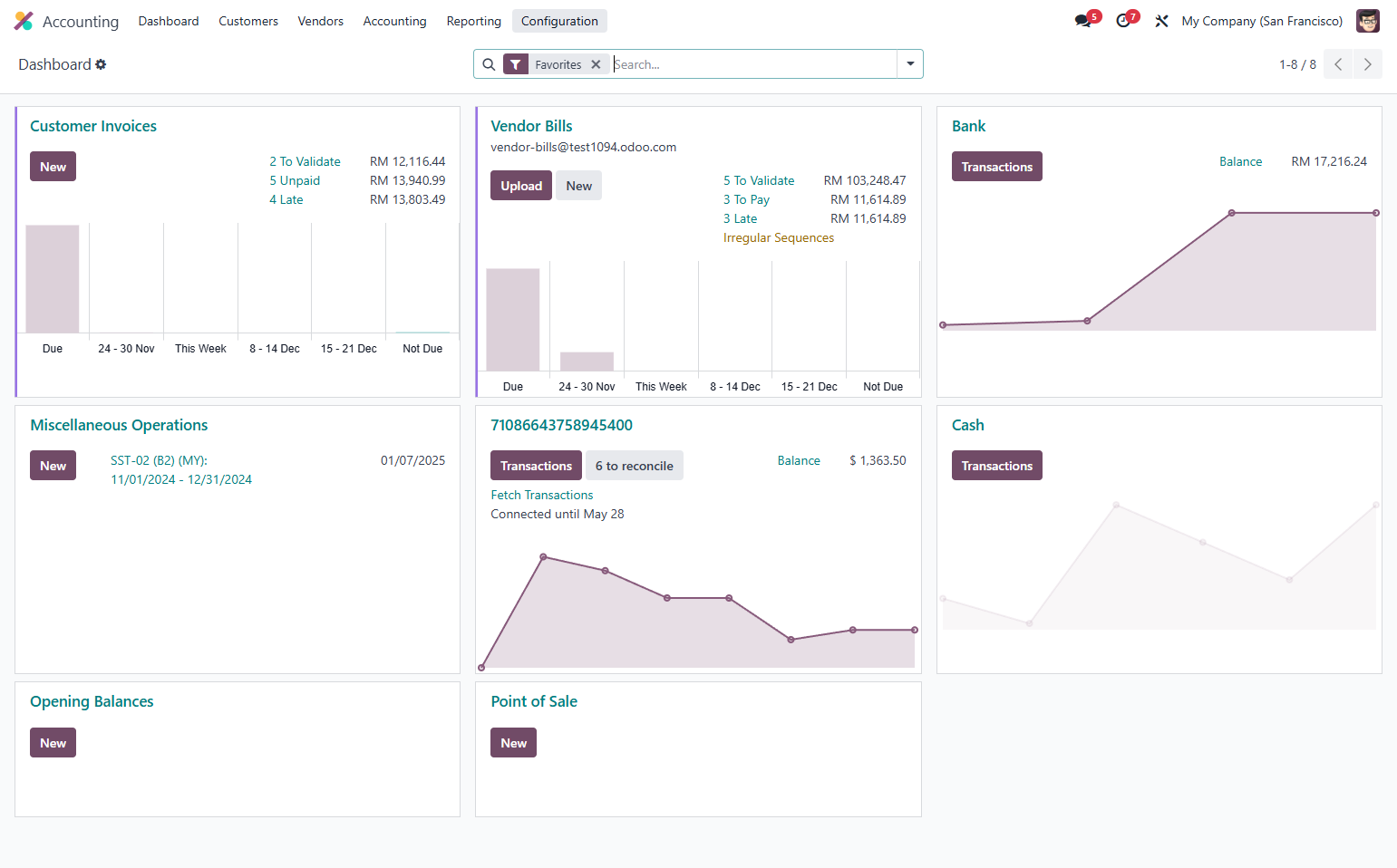Image resolution: width=1397 pixels, height=868 pixels.
Task: Click the search input field
Action: pyautogui.click(x=752, y=64)
